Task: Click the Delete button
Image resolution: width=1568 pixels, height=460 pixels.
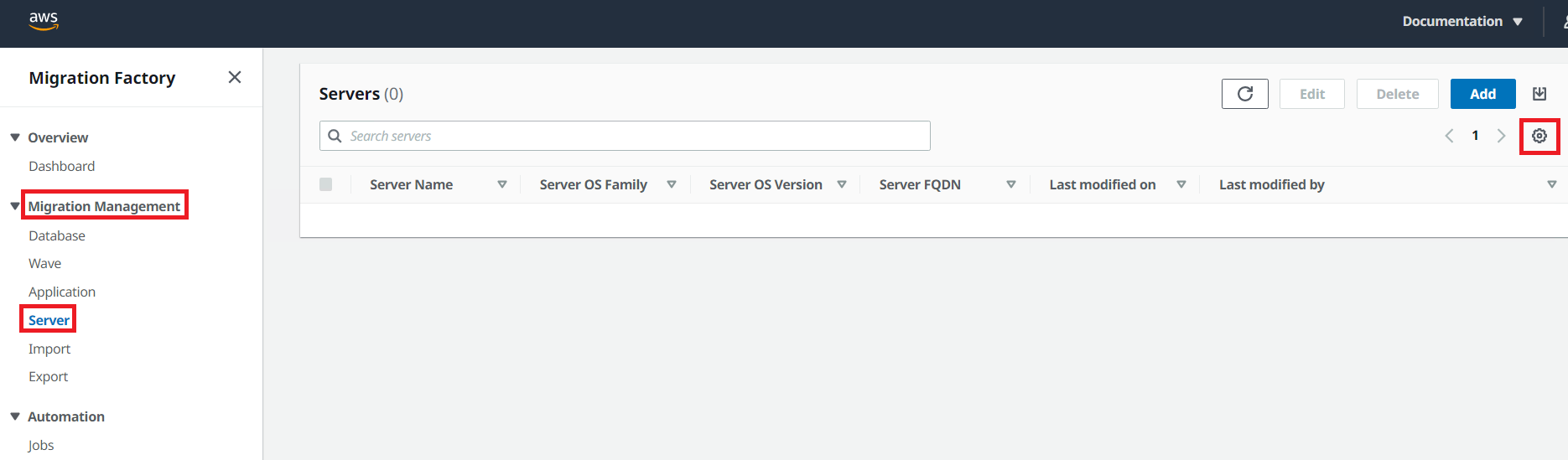Action: (1398, 94)
